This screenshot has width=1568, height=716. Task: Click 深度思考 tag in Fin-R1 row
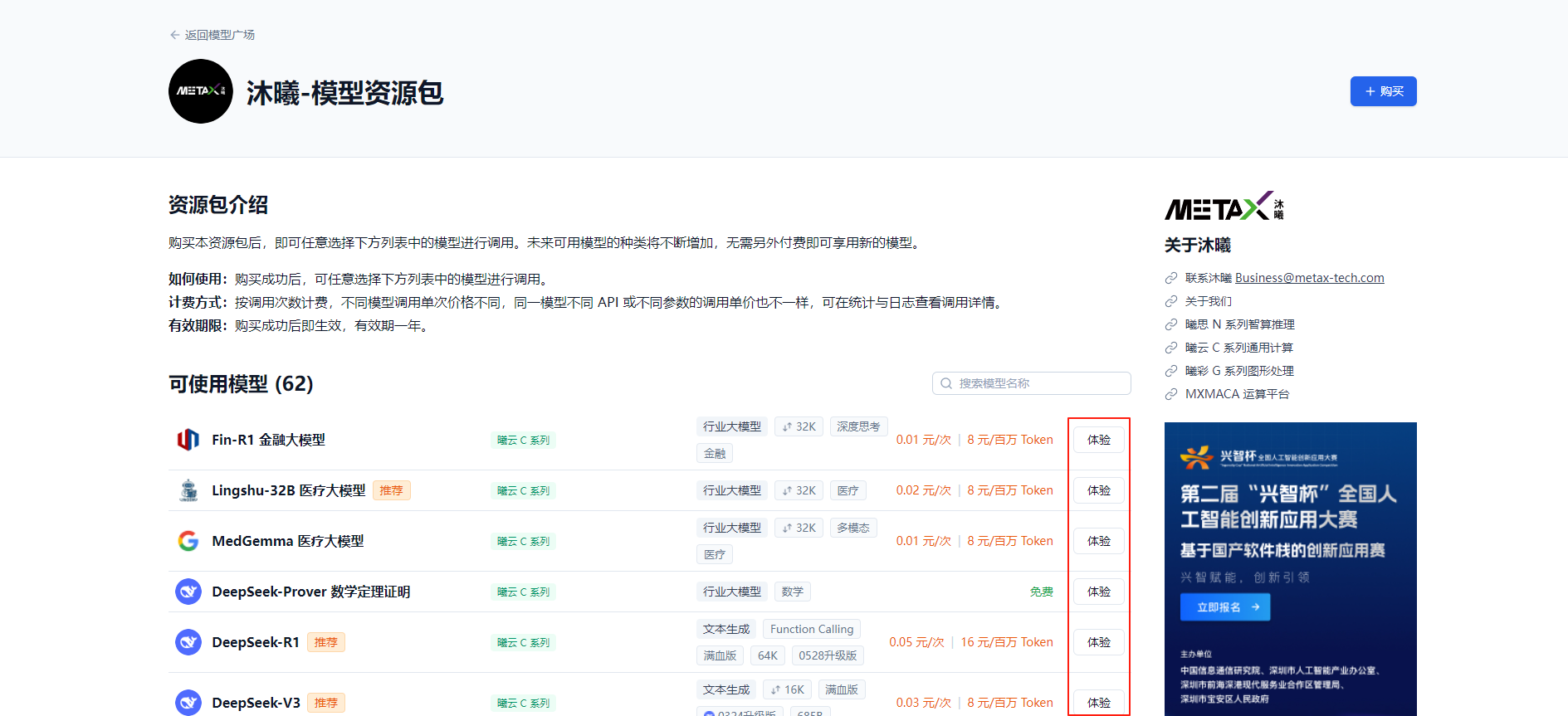[x=858, y=426]
